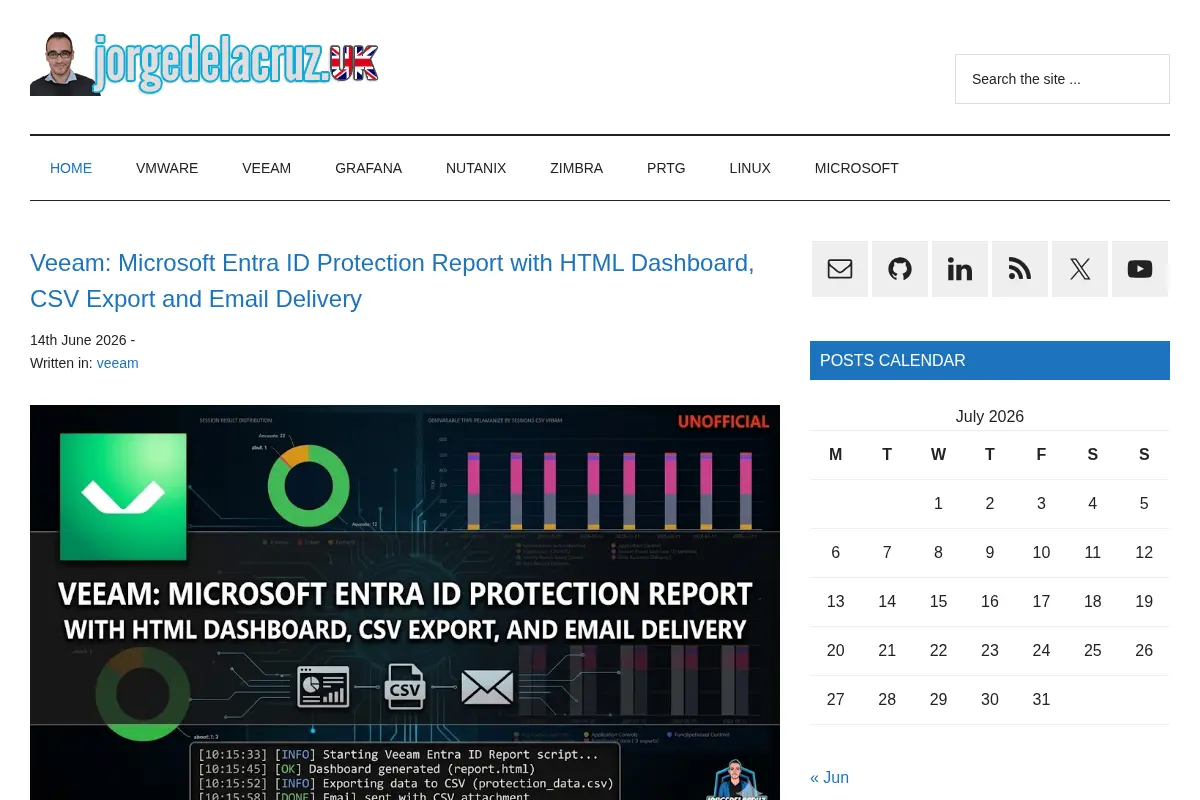Open the MICROSOFT menu category
This screenshot has width=1200, height=800.
click(x=856, y=168)
